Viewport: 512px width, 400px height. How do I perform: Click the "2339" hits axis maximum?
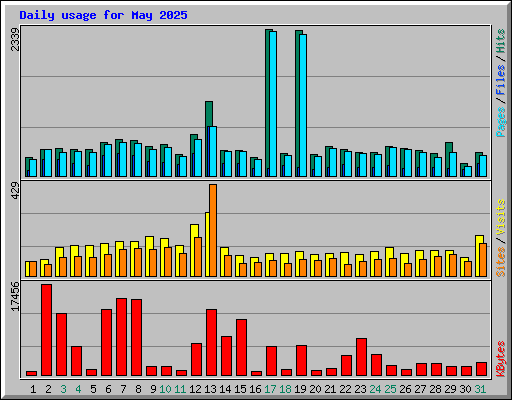[x=15, y=40]
